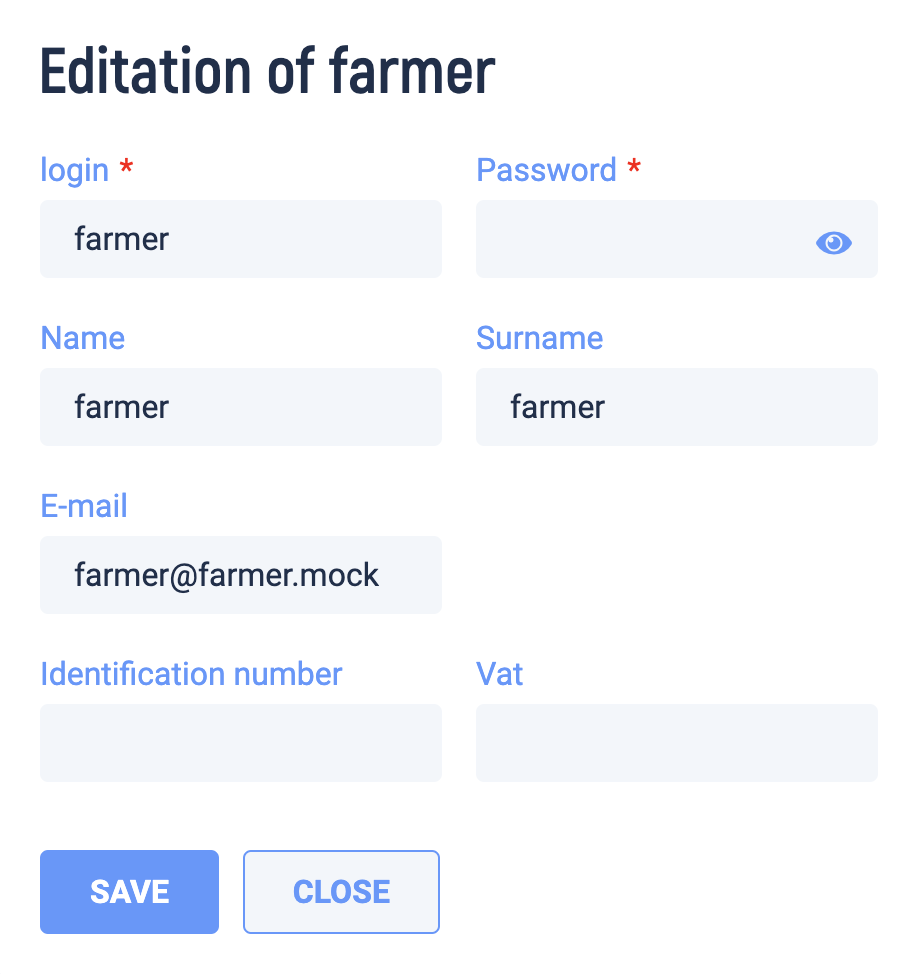The width and height of the screenshot is (922, 974).
Task: Click the CLOSE button
Action: pyautogui.click(x=341, y=891)
